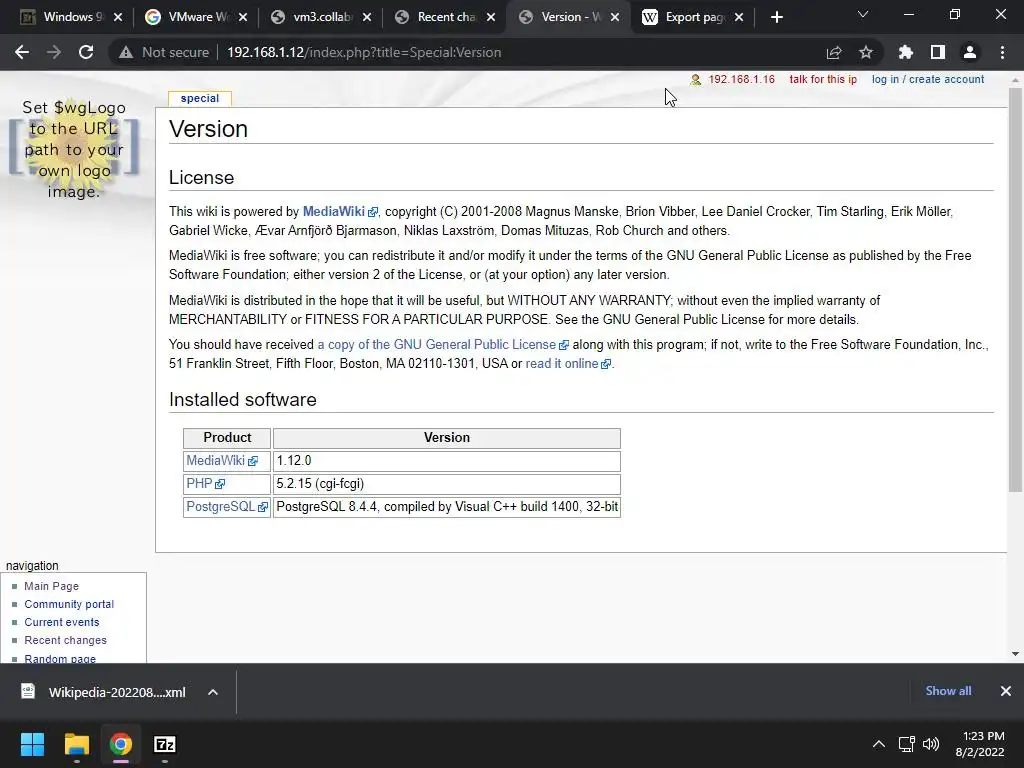Open the Chrome three-dot menu
This screenshot has height=768, width=1024.
click(x=1002, y=52)
